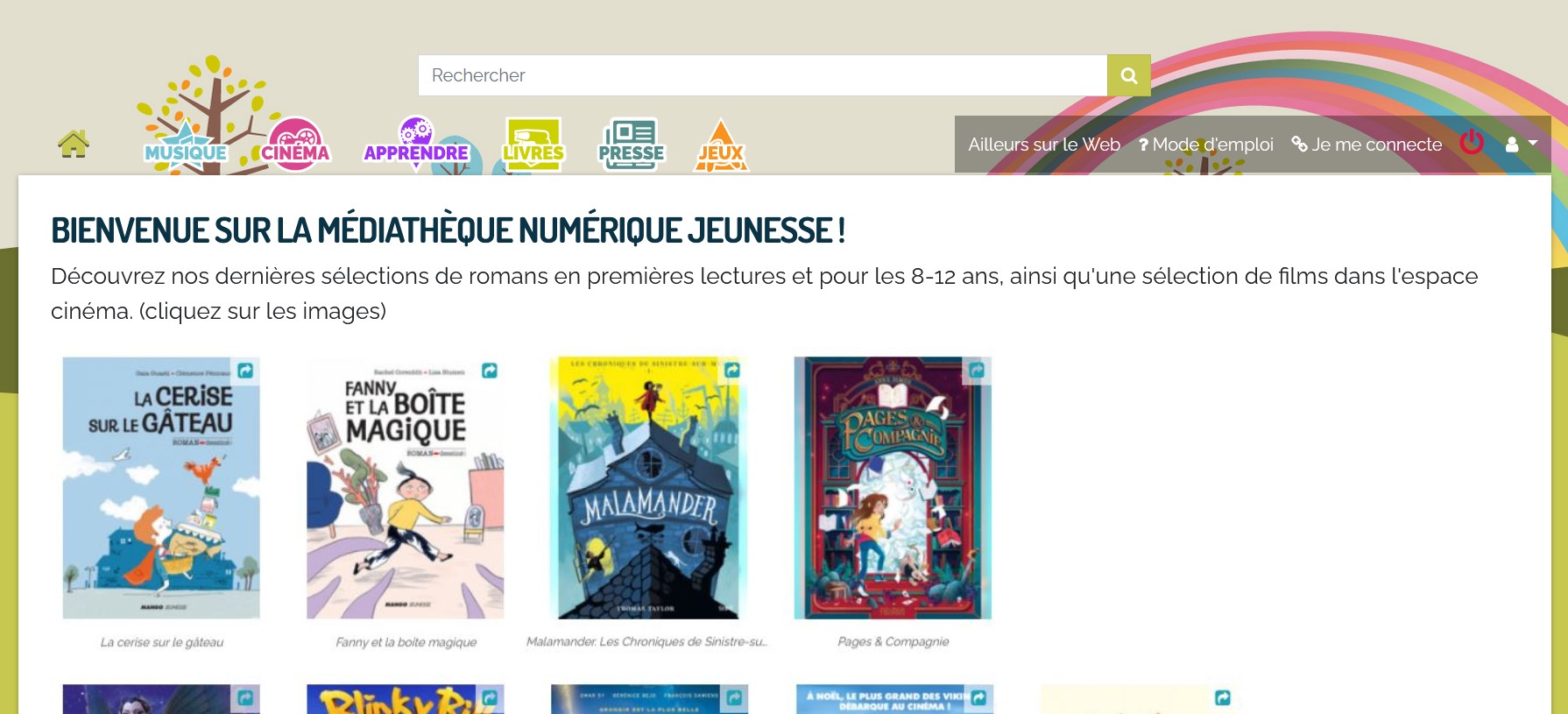Open La cerise sur le gâteau cover
The width and height of the screenshot is (1568, 714).
(161, 488)
